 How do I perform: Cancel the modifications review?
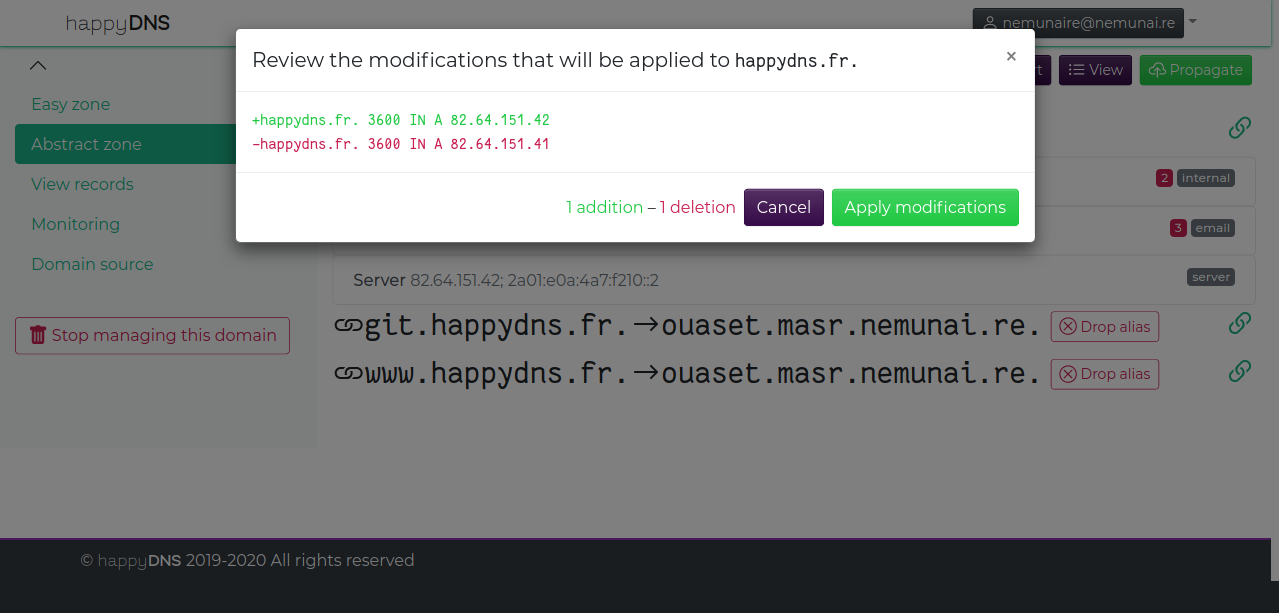(783, 207)
